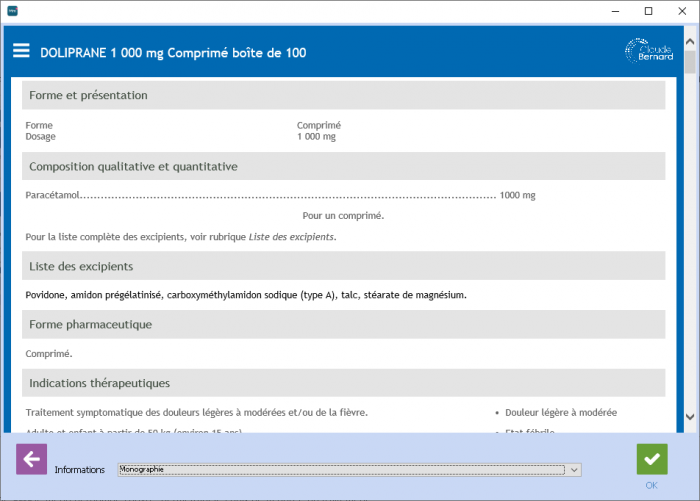Click the 'Forme pharmaceutique' section header
This screenshot has width=700, height=501.
[x=343, y=325]
